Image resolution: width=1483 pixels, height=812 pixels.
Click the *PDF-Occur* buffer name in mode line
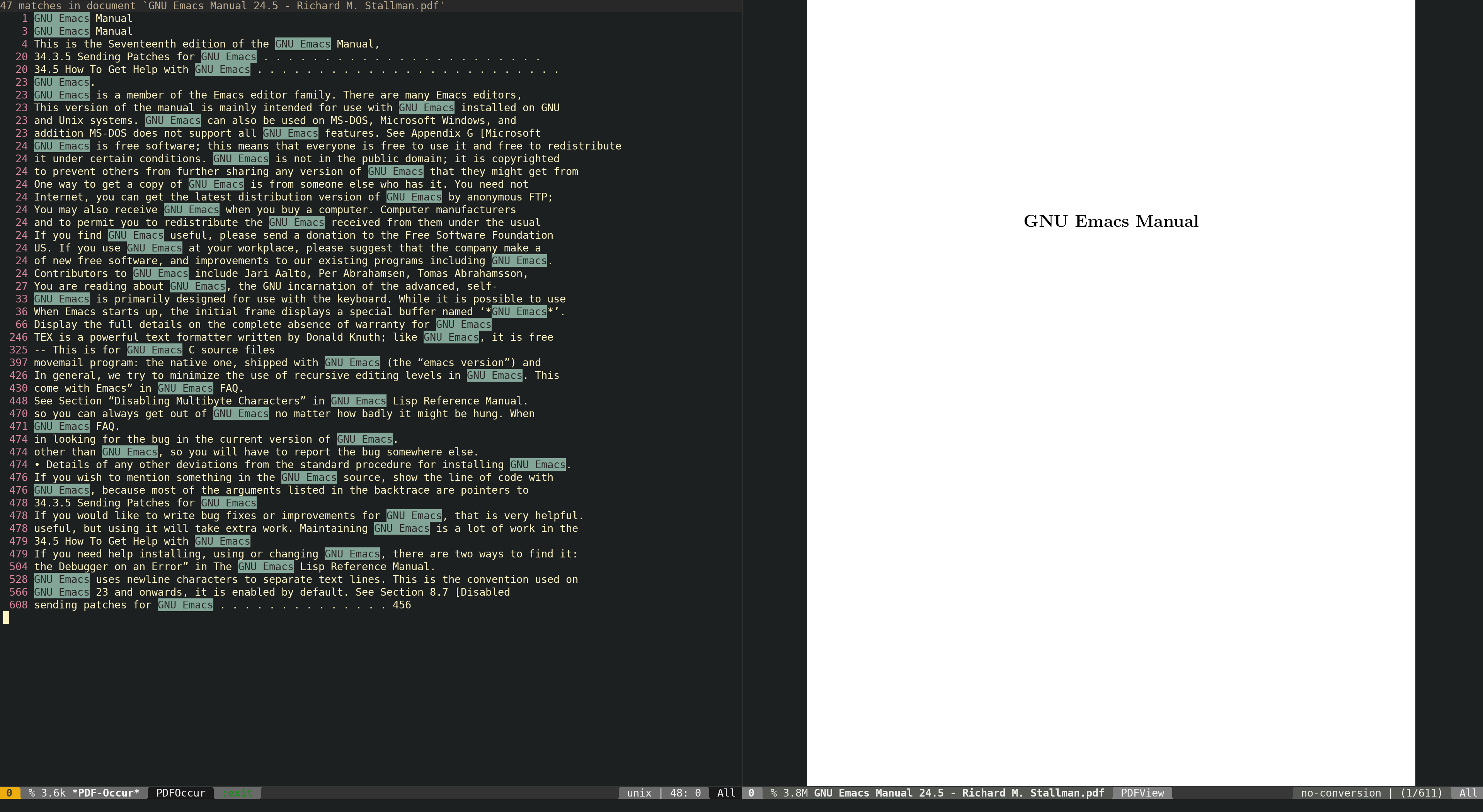106,793
